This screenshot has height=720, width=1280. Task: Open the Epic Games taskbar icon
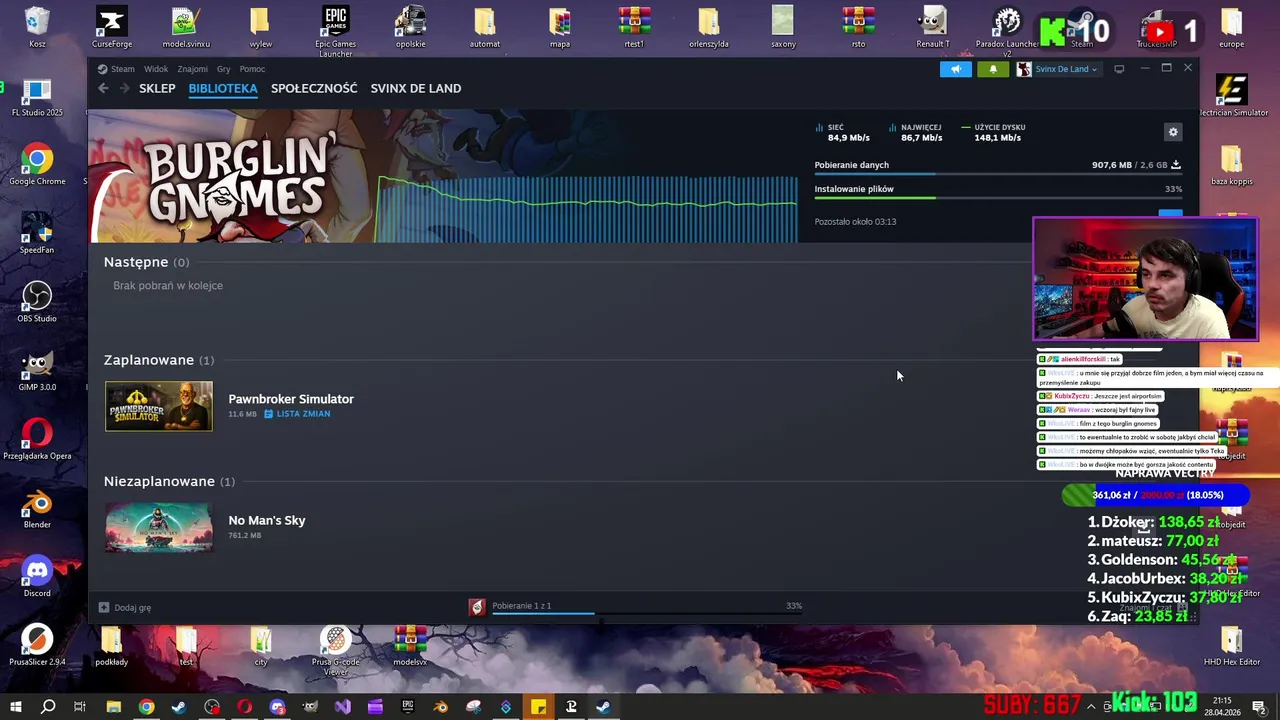pyautogui.click(x=408, y=707)
